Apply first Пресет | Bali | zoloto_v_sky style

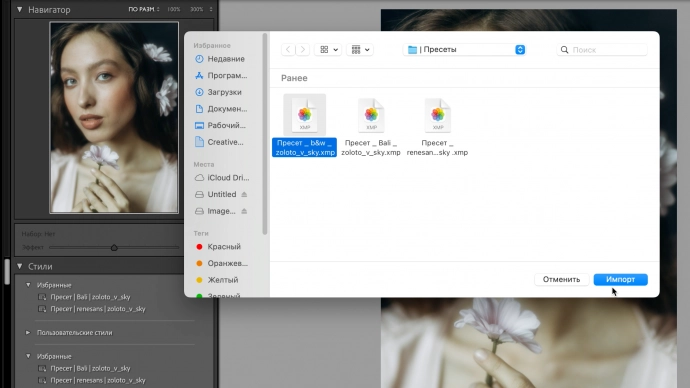90,297
